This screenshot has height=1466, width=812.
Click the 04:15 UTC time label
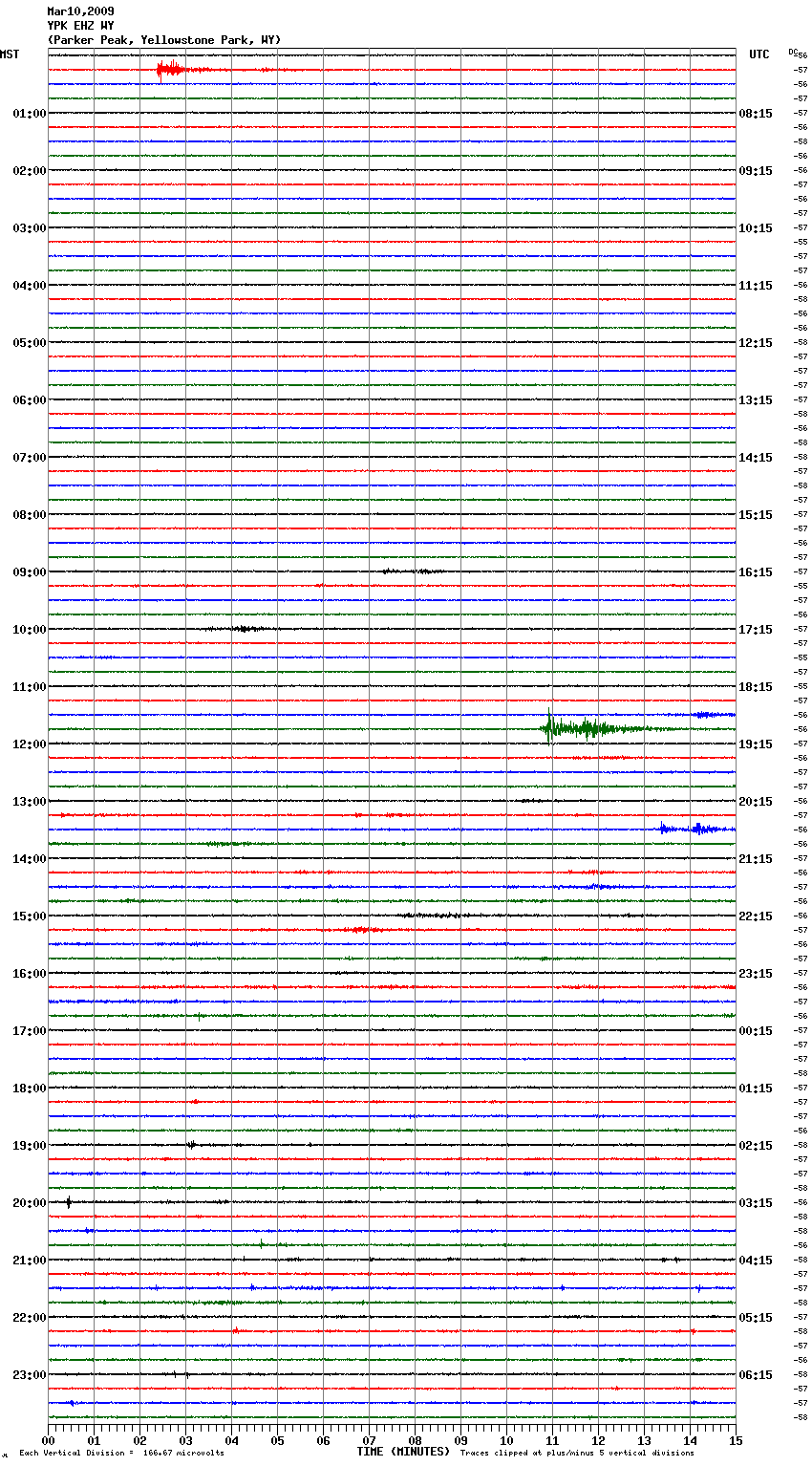coord(756,1261)
